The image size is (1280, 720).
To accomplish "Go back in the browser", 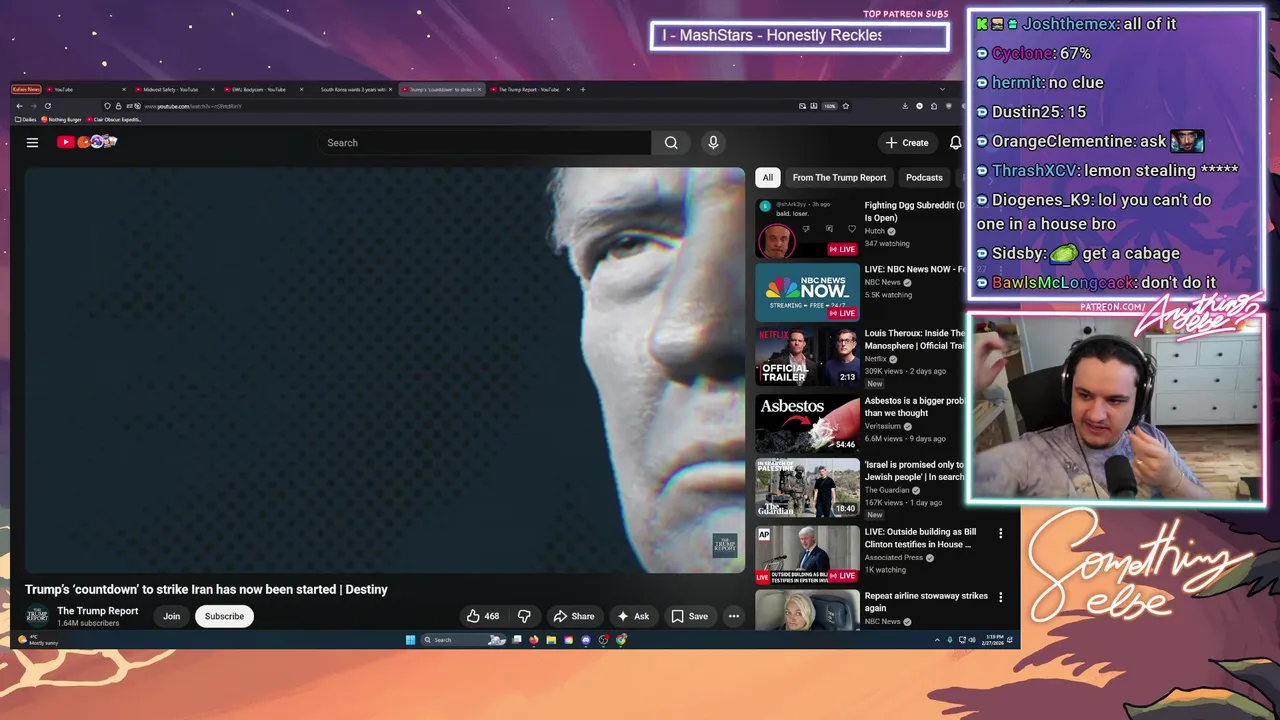I will click(18, 106).
